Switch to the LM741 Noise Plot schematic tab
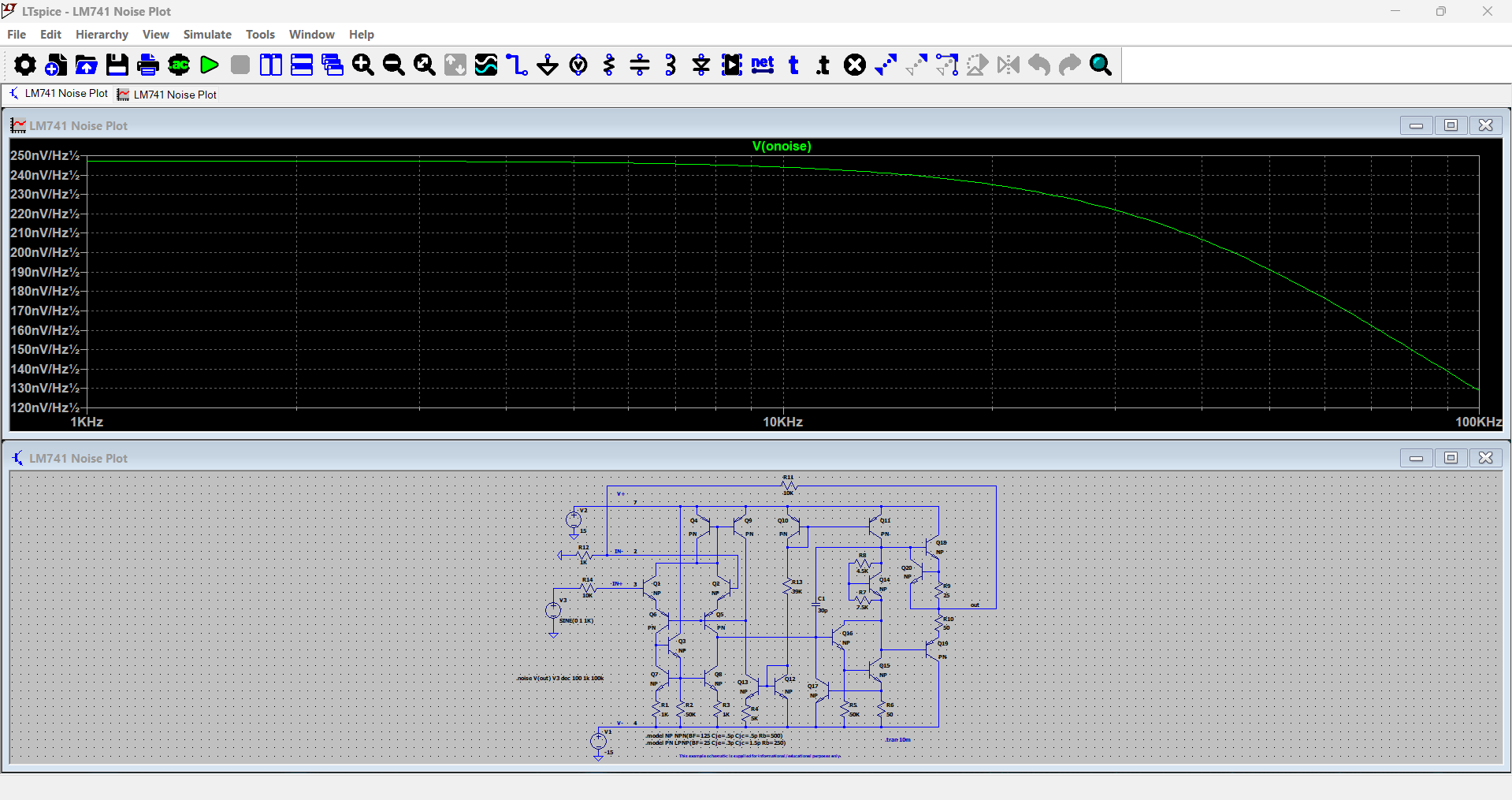This screenshot has height=800, width=1512. click(x=58, y=94)
